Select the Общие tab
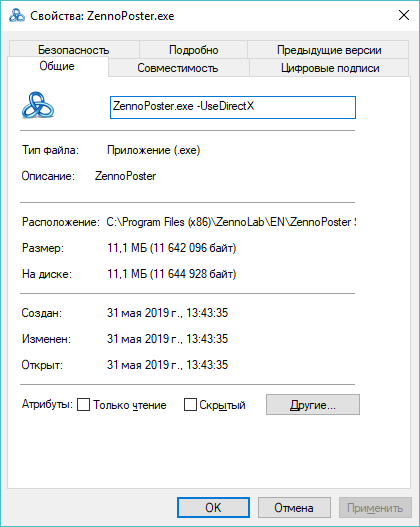Image resolution: width=420 pixels, height=527 pixels. point(57,66)
